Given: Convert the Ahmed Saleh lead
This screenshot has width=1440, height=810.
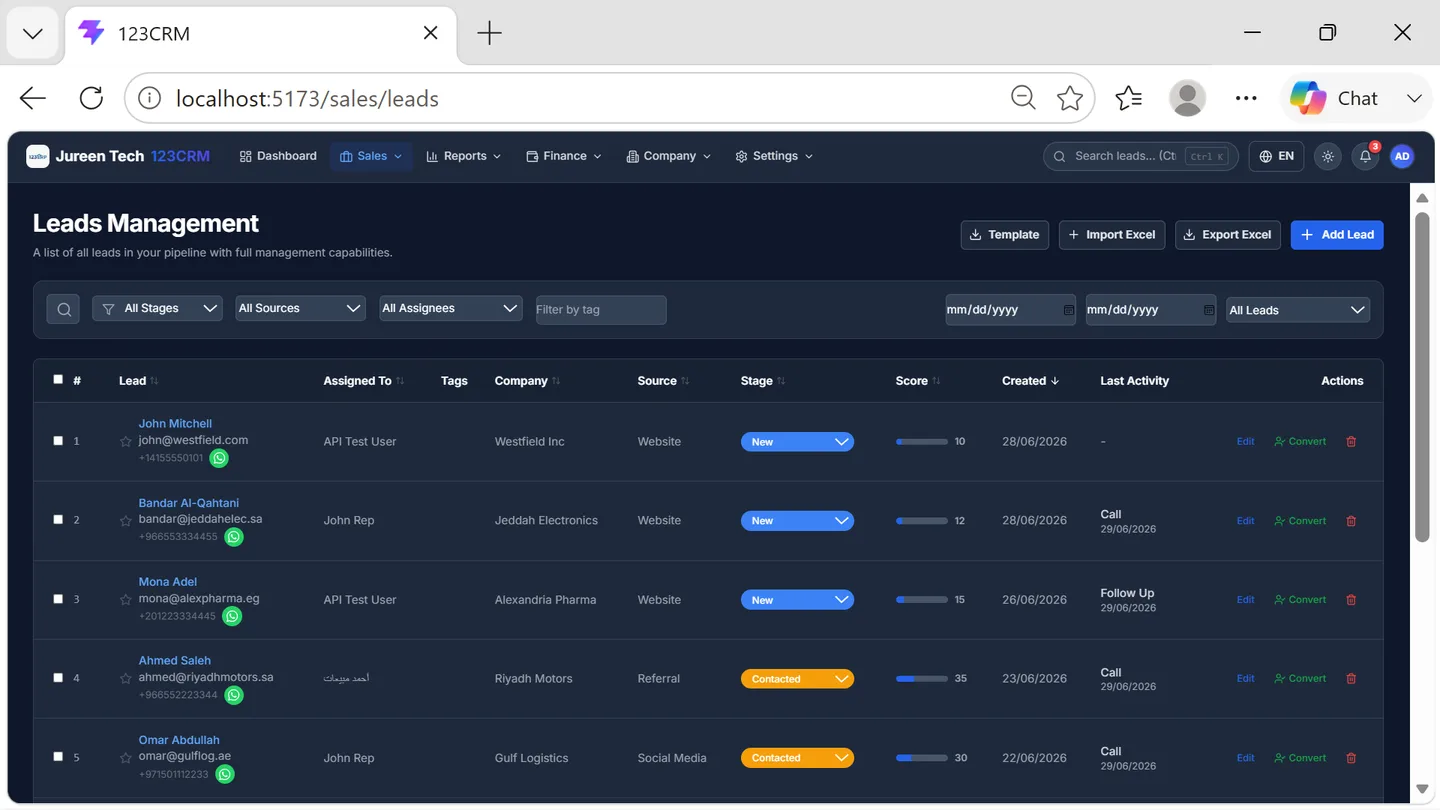Looking at the screenshot, I should [x=1300, y=678].
